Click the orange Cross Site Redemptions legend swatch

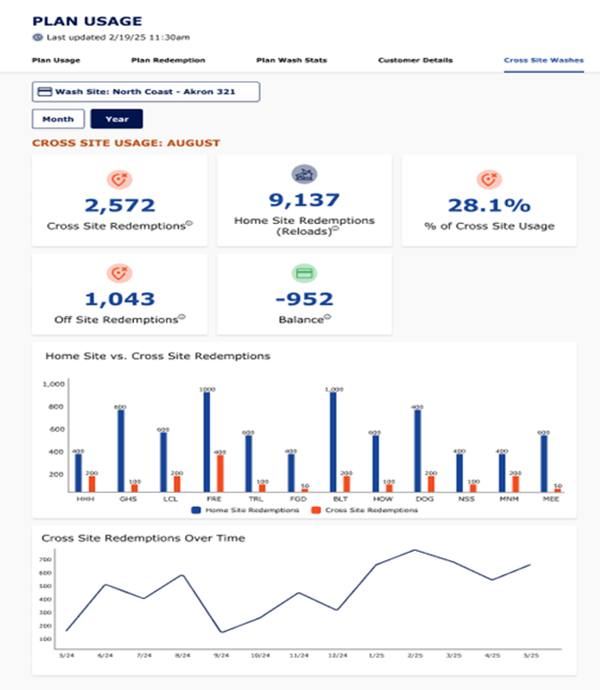point(316,510)
